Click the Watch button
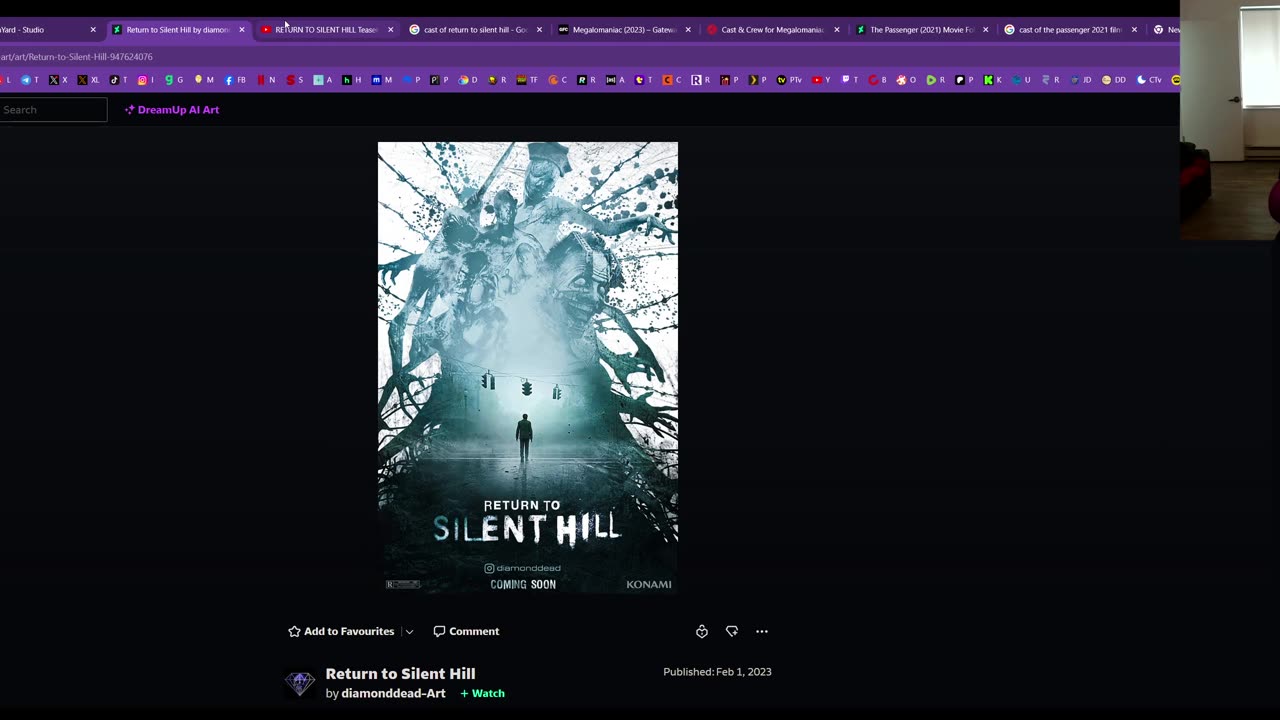 click(482, 694)
